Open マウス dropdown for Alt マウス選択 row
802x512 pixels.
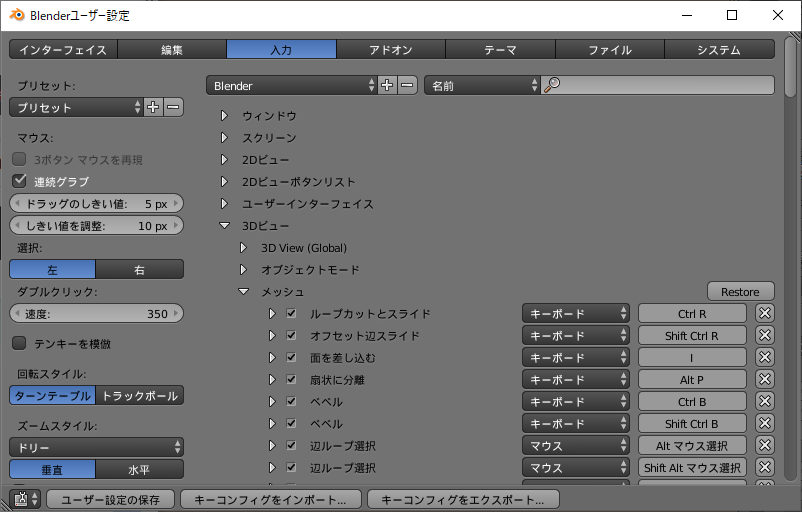575,446
